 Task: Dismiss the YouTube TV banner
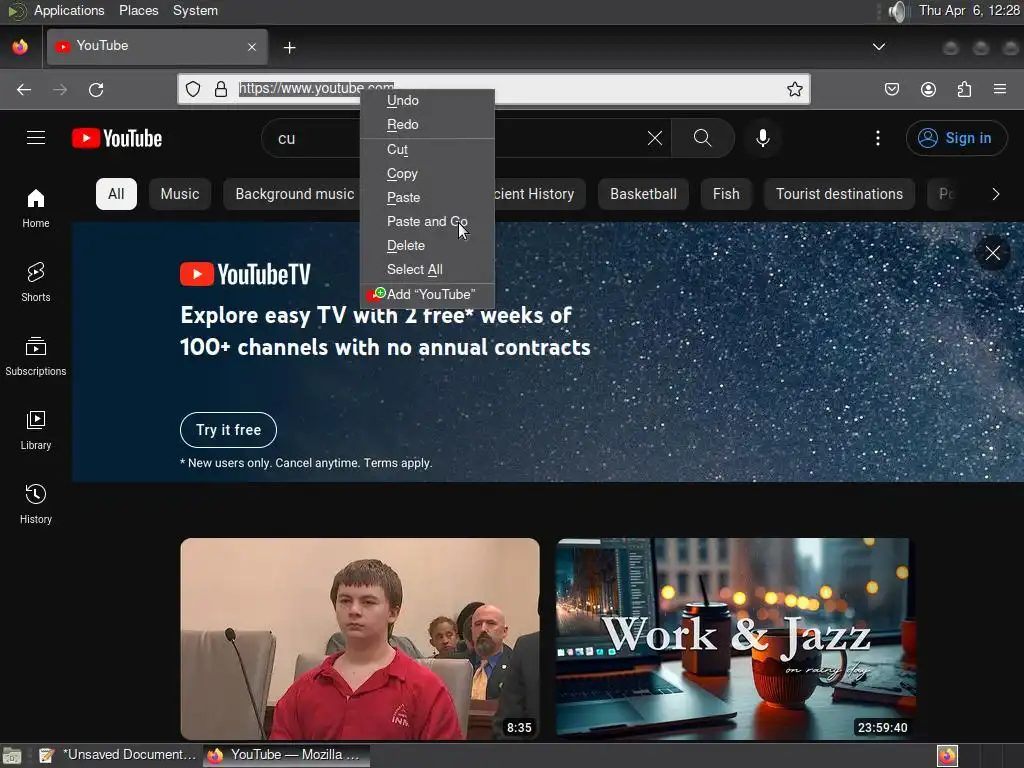[993, 253]
